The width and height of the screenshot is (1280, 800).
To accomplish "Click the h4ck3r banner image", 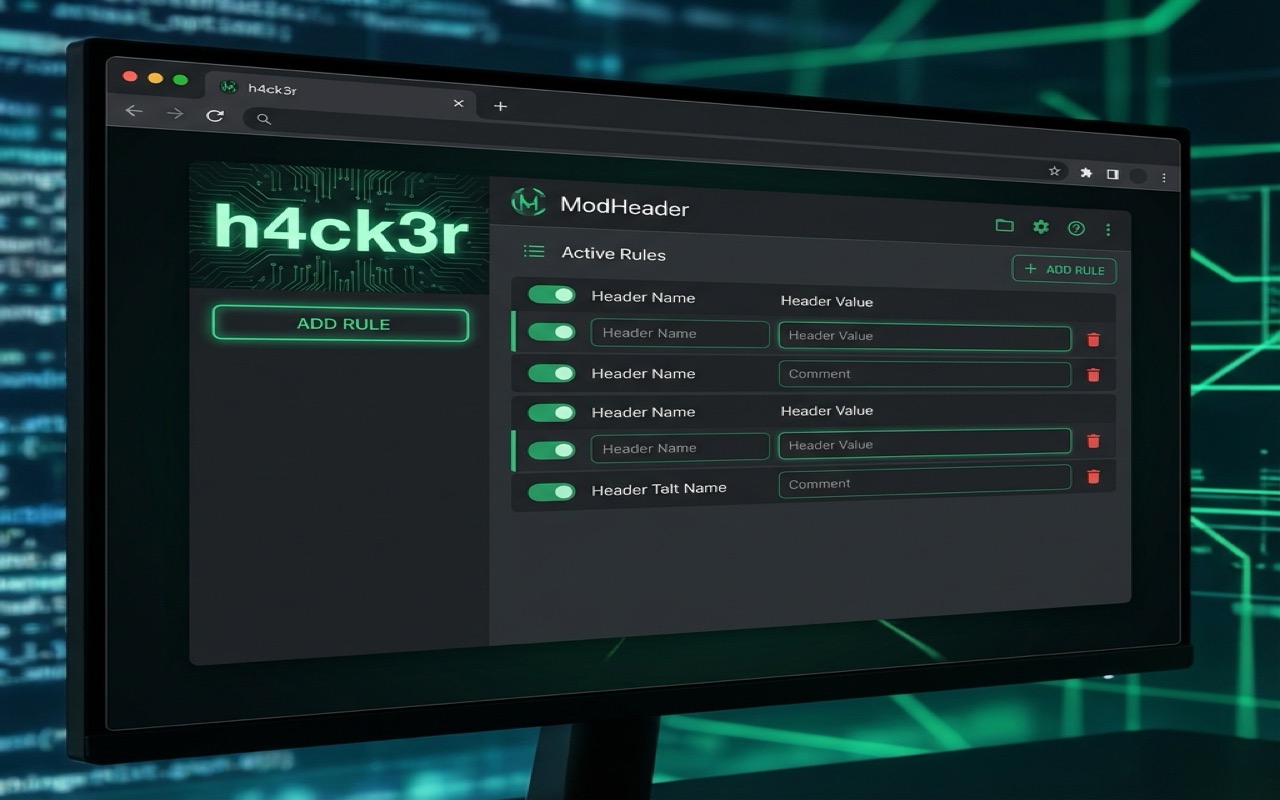I will coord(339,229).
